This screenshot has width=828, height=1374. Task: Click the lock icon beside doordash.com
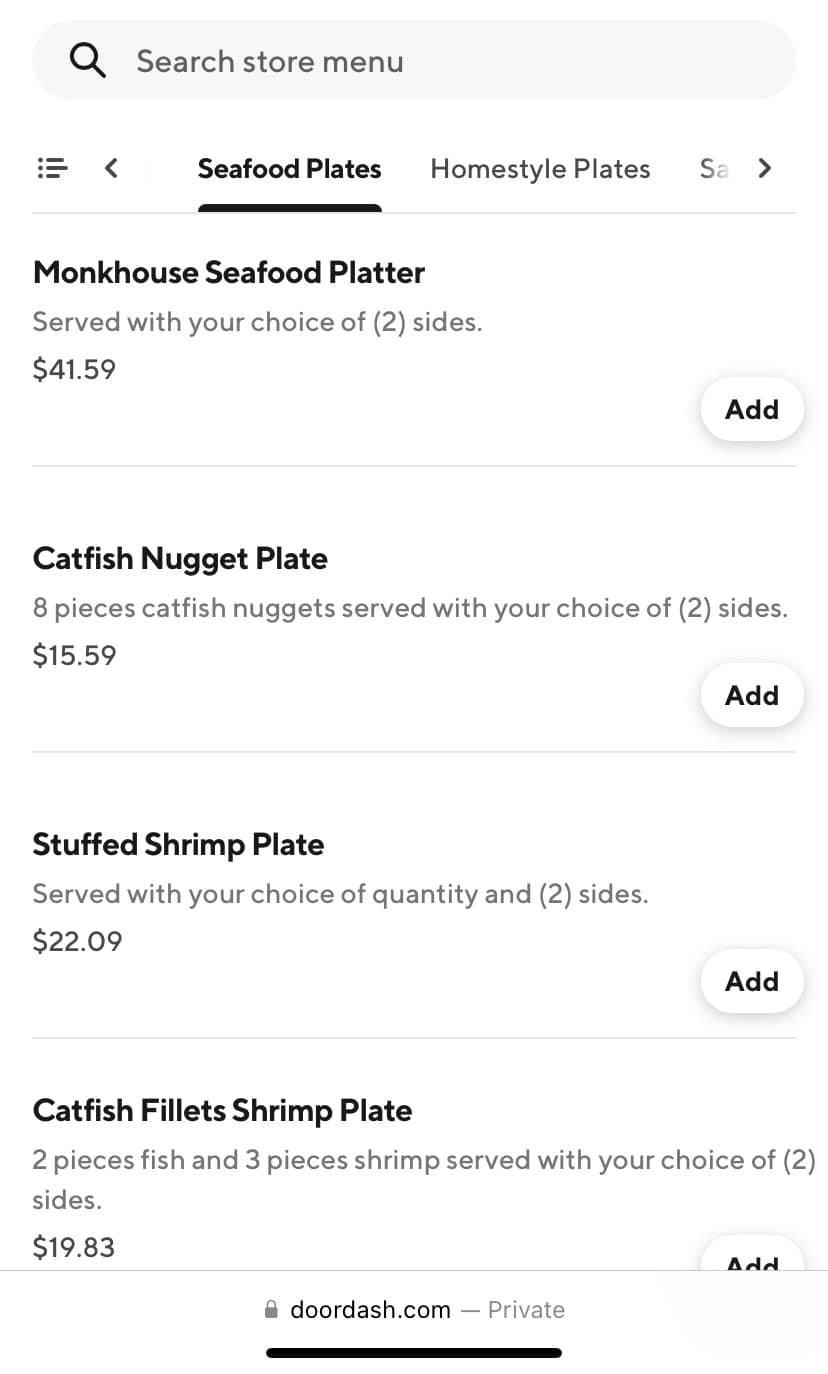(x=271, y=1310)
